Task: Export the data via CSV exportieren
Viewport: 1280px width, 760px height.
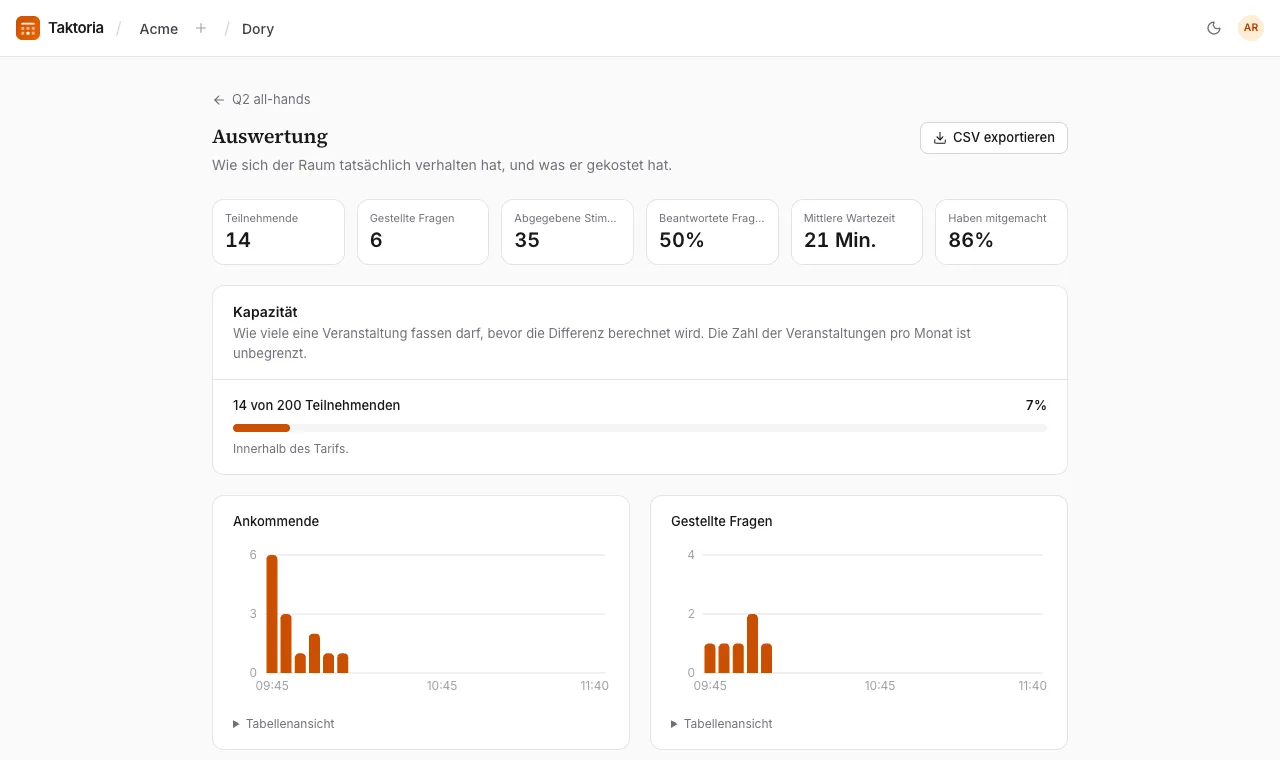Action: coord(994,138)
